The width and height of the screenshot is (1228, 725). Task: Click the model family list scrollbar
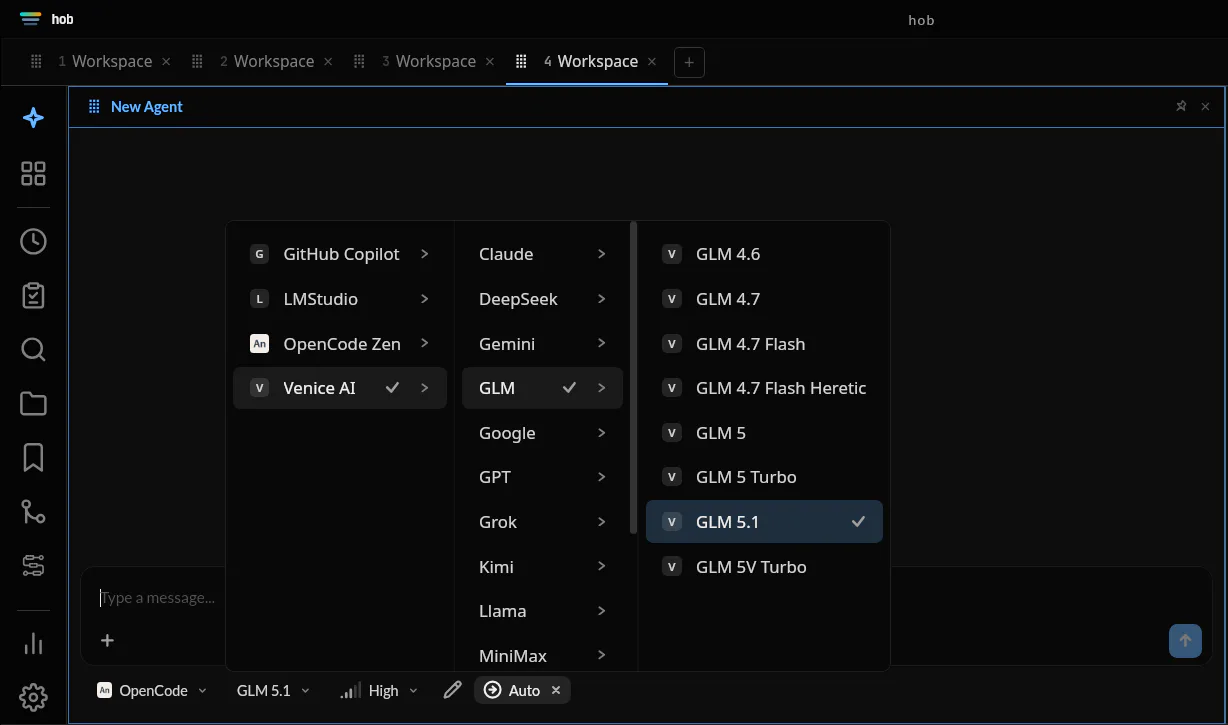click(x=634, y=378)
